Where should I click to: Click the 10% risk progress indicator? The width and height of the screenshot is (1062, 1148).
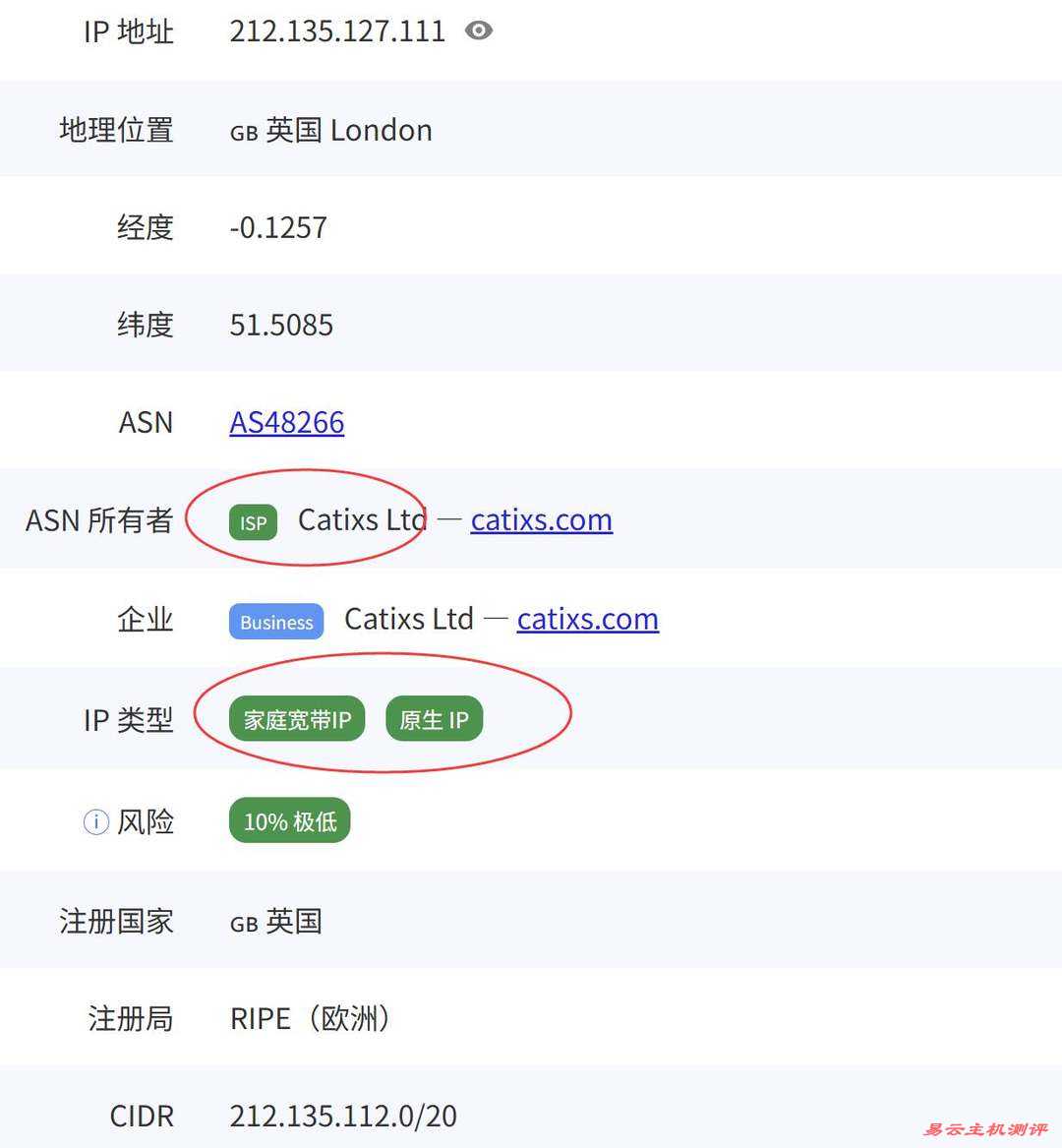[x=288, y=820]
